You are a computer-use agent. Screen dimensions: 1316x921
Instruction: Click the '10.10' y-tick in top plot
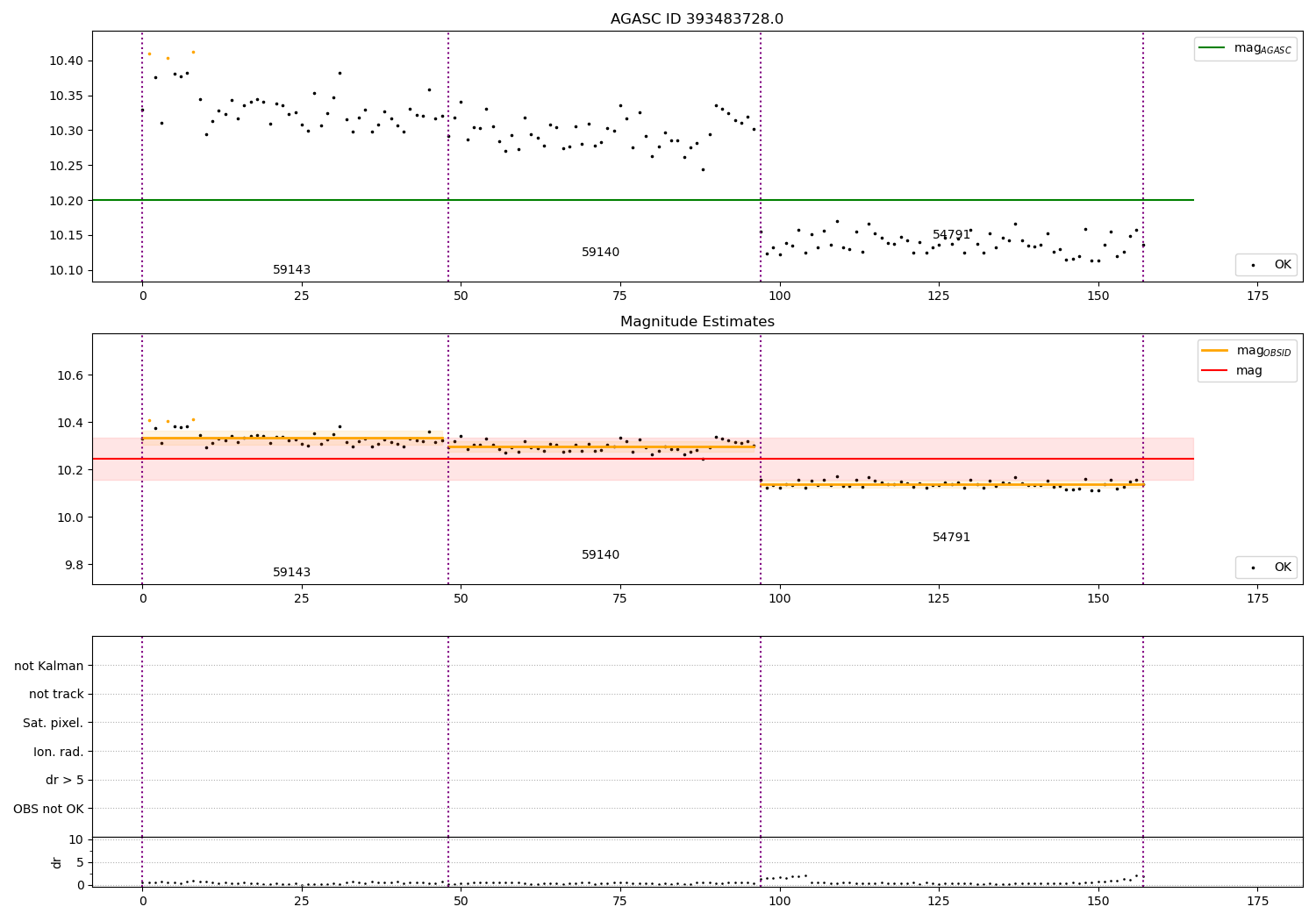pos(67,270)
